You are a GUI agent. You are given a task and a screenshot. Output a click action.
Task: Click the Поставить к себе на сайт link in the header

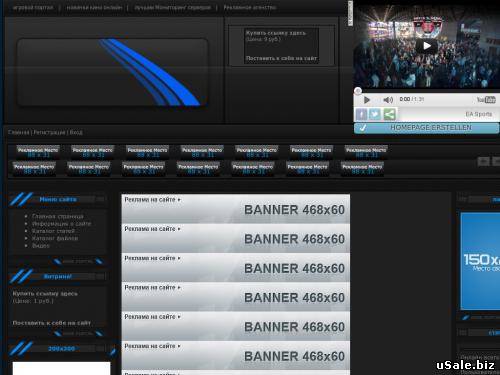[x=281, y=58]
